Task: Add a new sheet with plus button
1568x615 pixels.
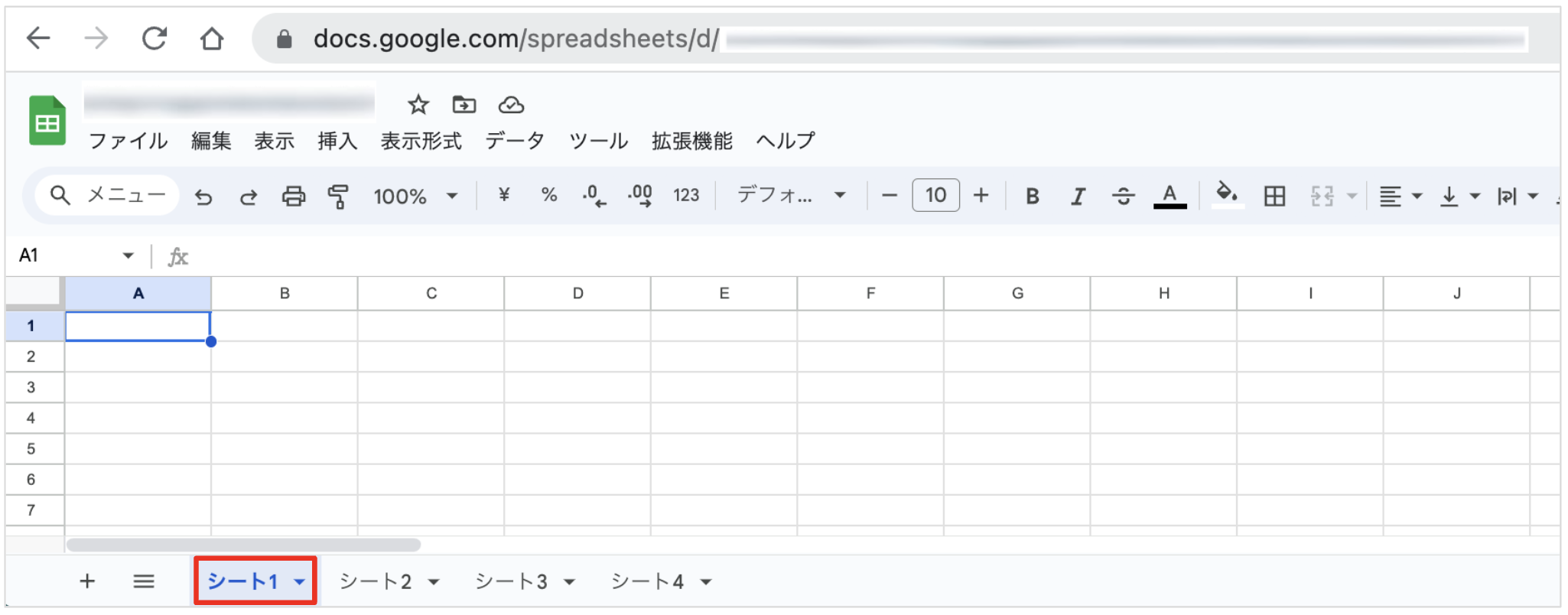Action: [x=87, y=581]
